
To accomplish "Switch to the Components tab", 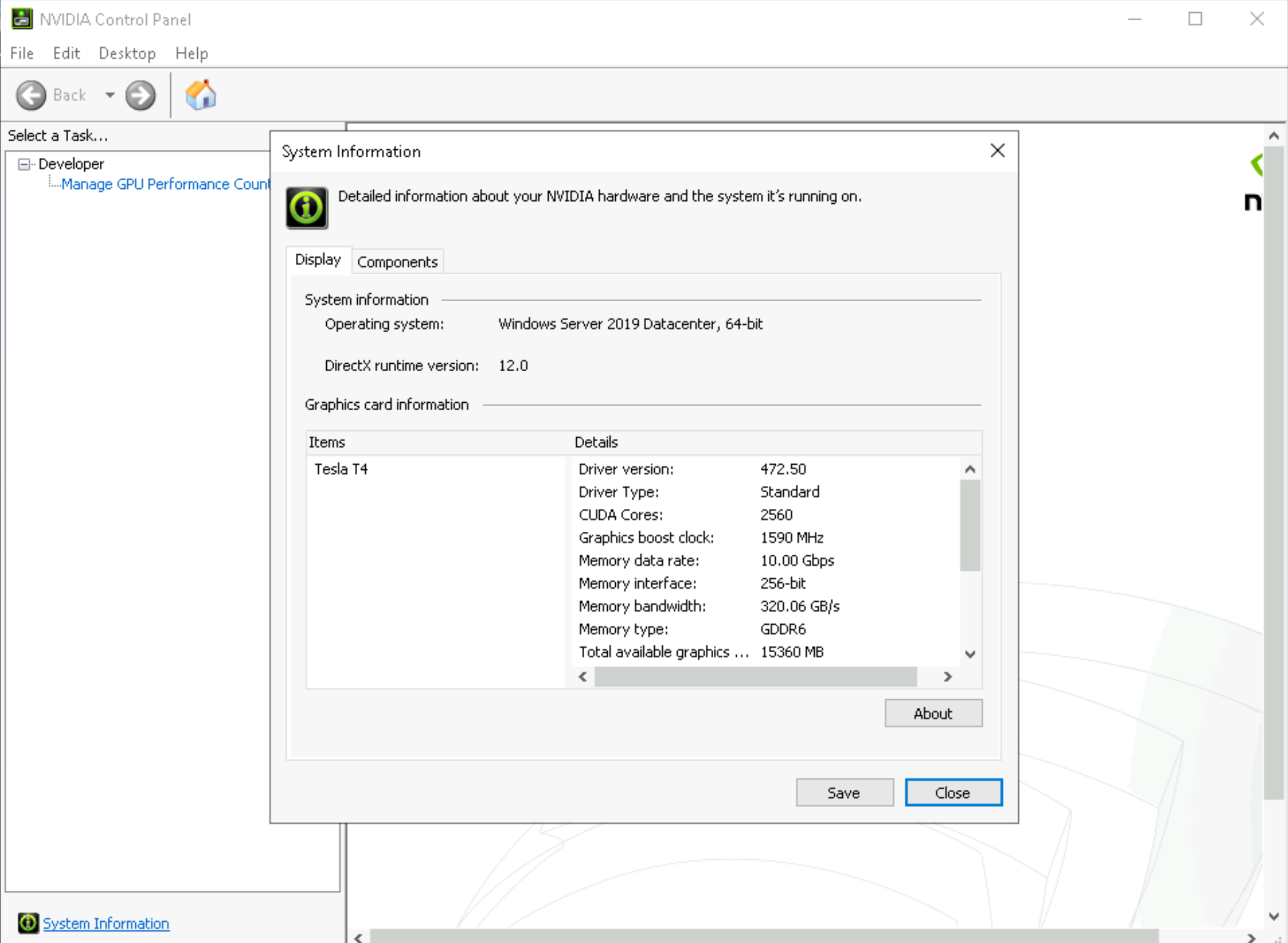I will 398,262.
